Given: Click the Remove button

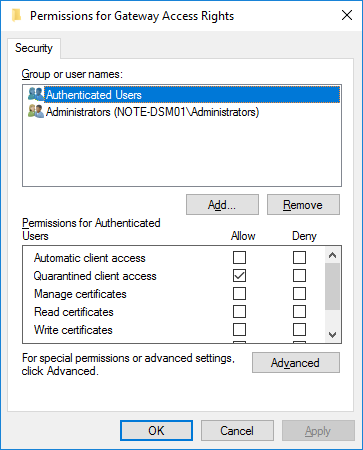Looking at the screenshot, I should pos(303,205).
